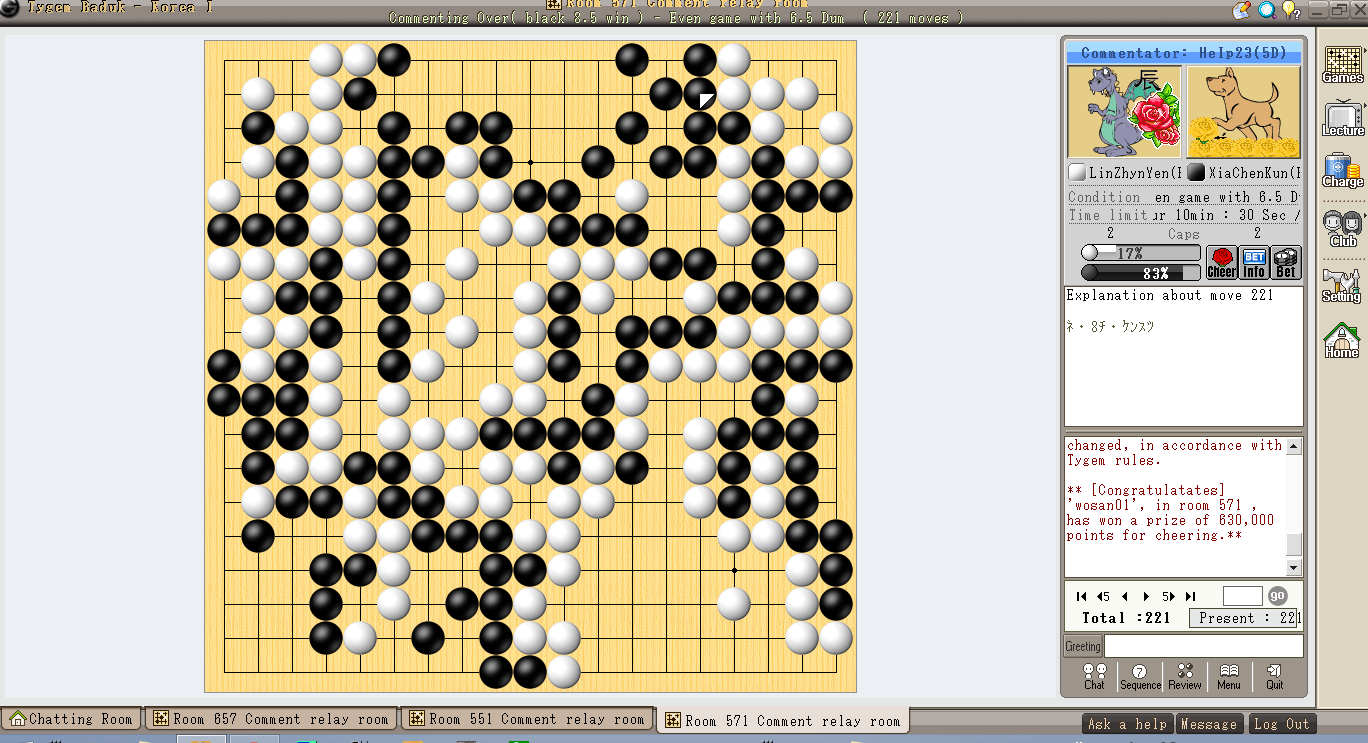Open the BET Info button
This screenshot has height=743, width=1368.
[x=1254, y=263]
